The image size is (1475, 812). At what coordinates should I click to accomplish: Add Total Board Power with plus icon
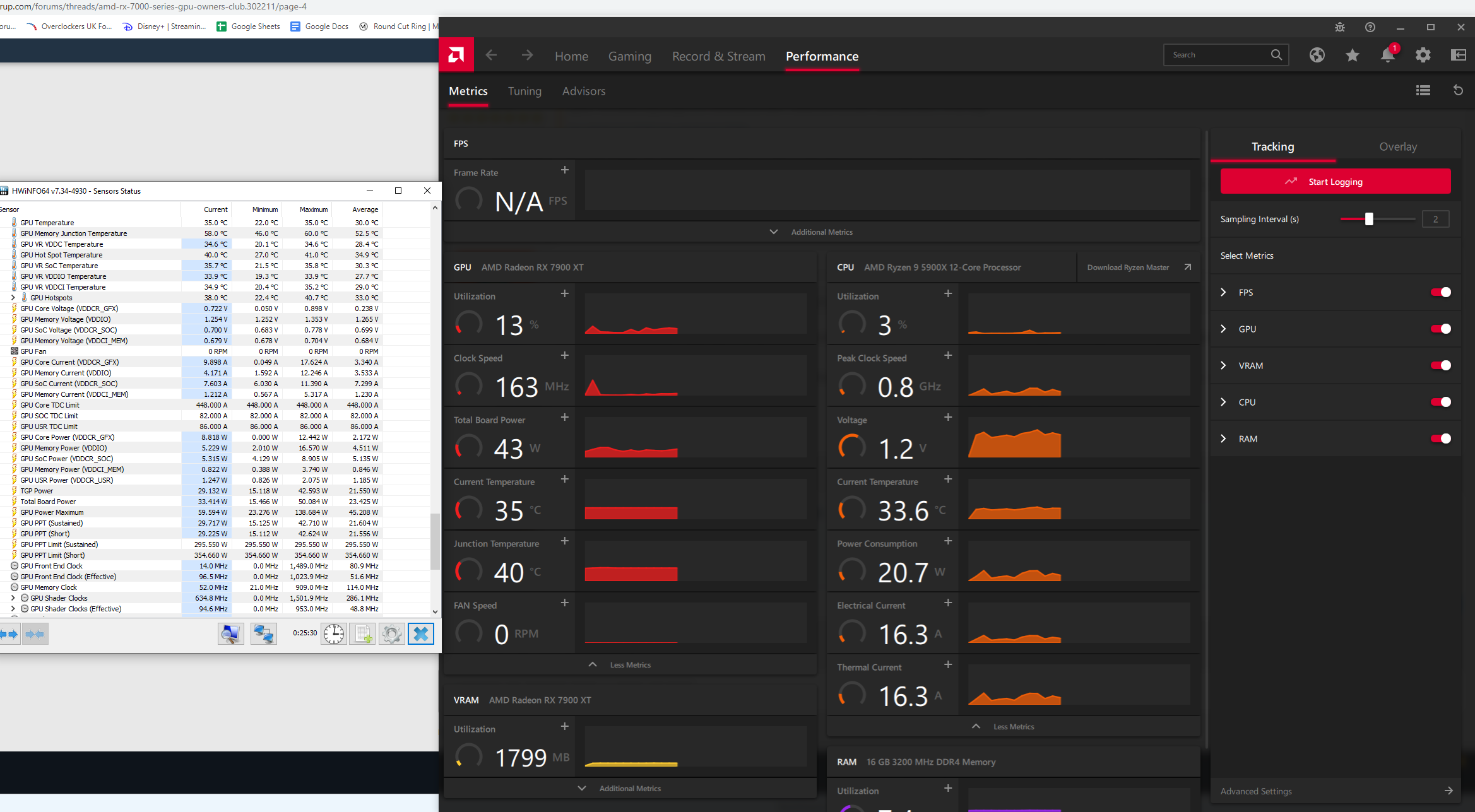click(565, 417)
